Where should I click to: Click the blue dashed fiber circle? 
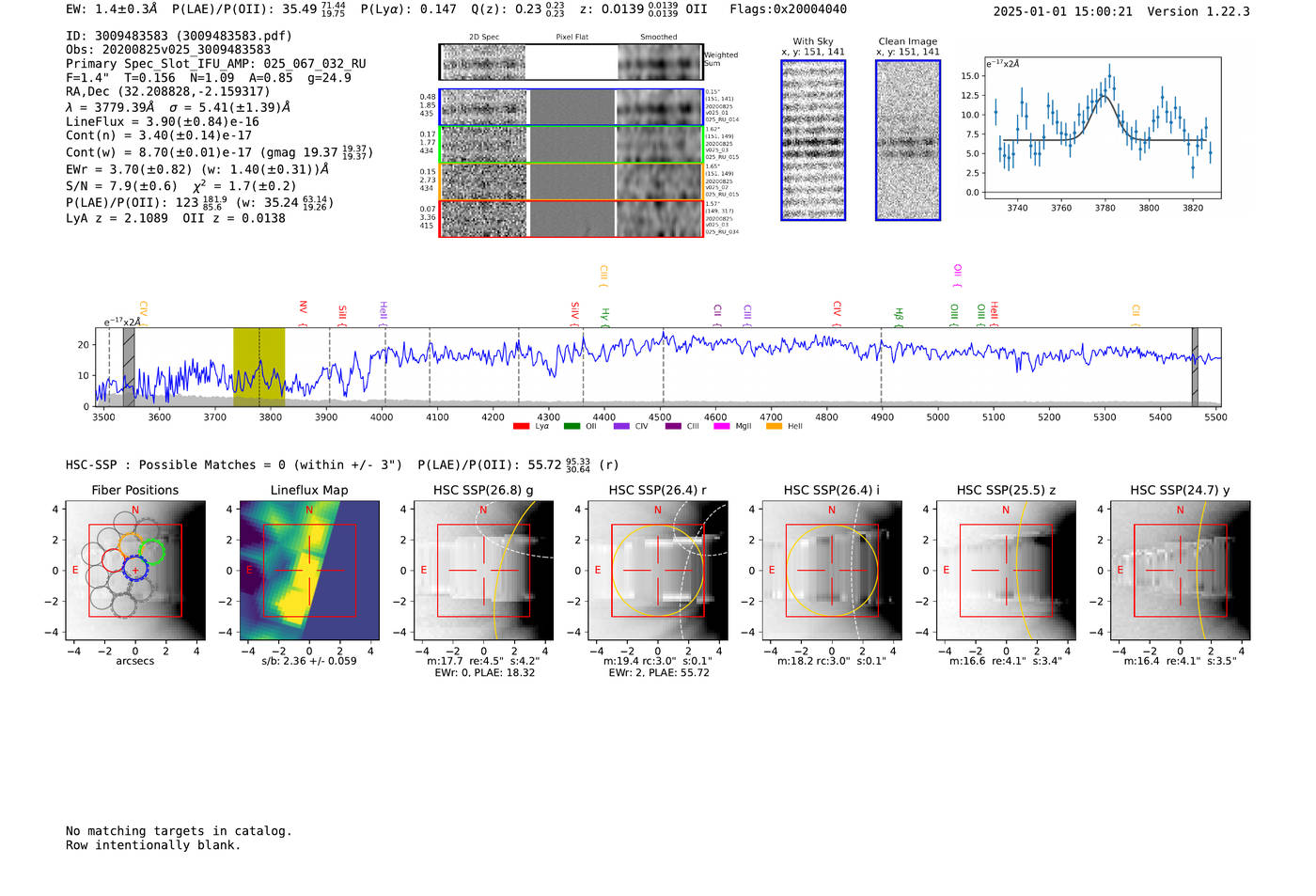[135, 568]
